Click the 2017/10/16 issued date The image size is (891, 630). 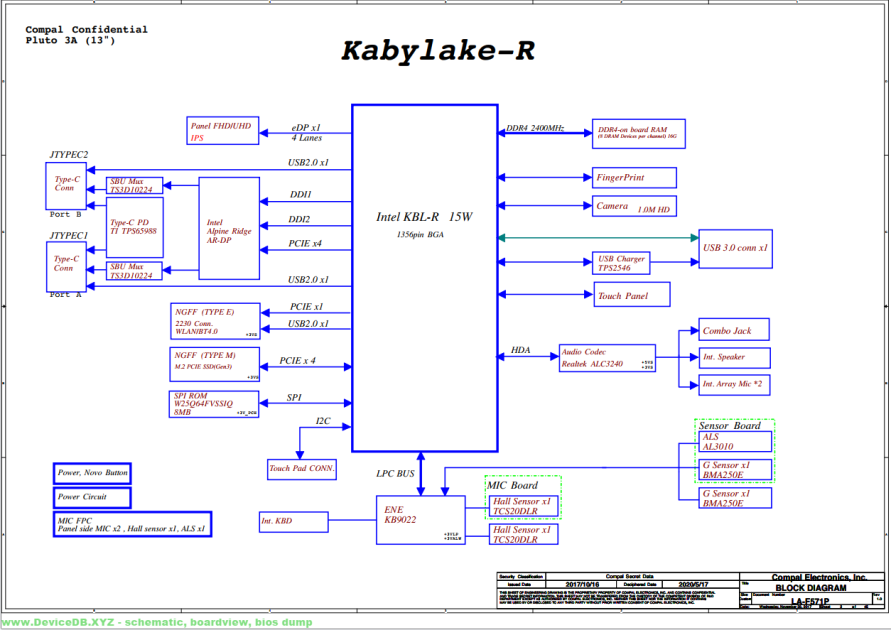(x=582, y=585)
